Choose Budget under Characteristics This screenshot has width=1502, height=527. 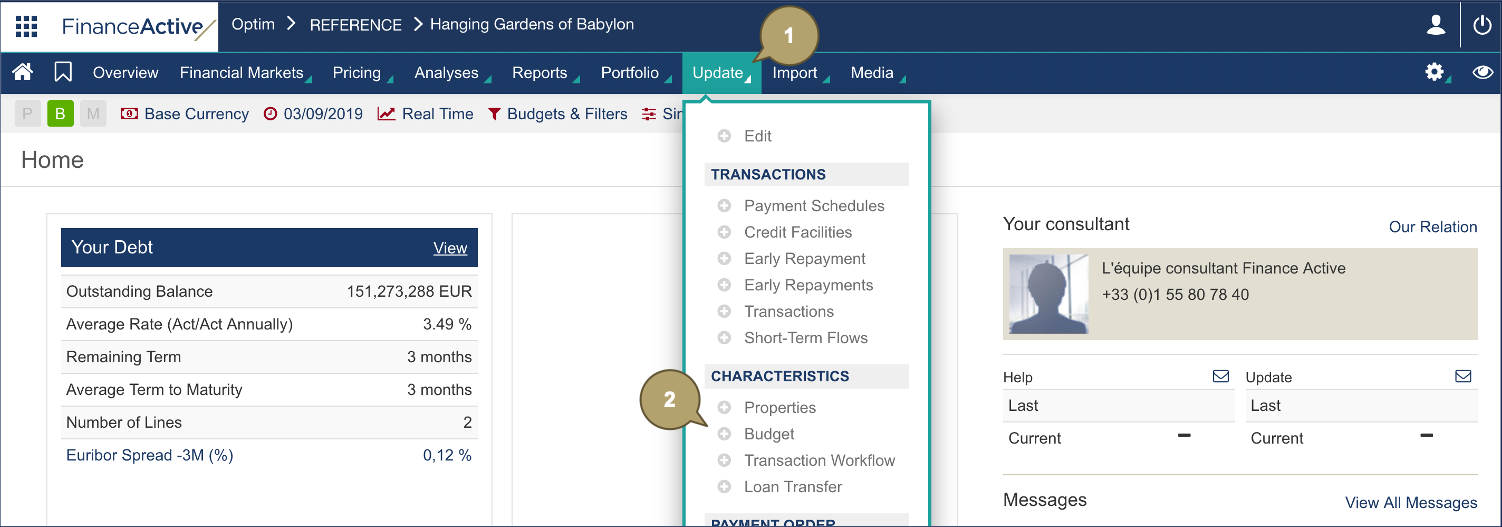click(769, 434)
